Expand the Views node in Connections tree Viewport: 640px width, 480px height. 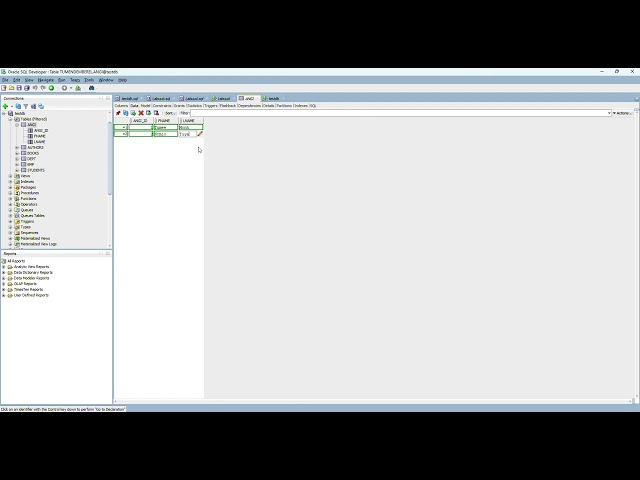pos(11,176)
